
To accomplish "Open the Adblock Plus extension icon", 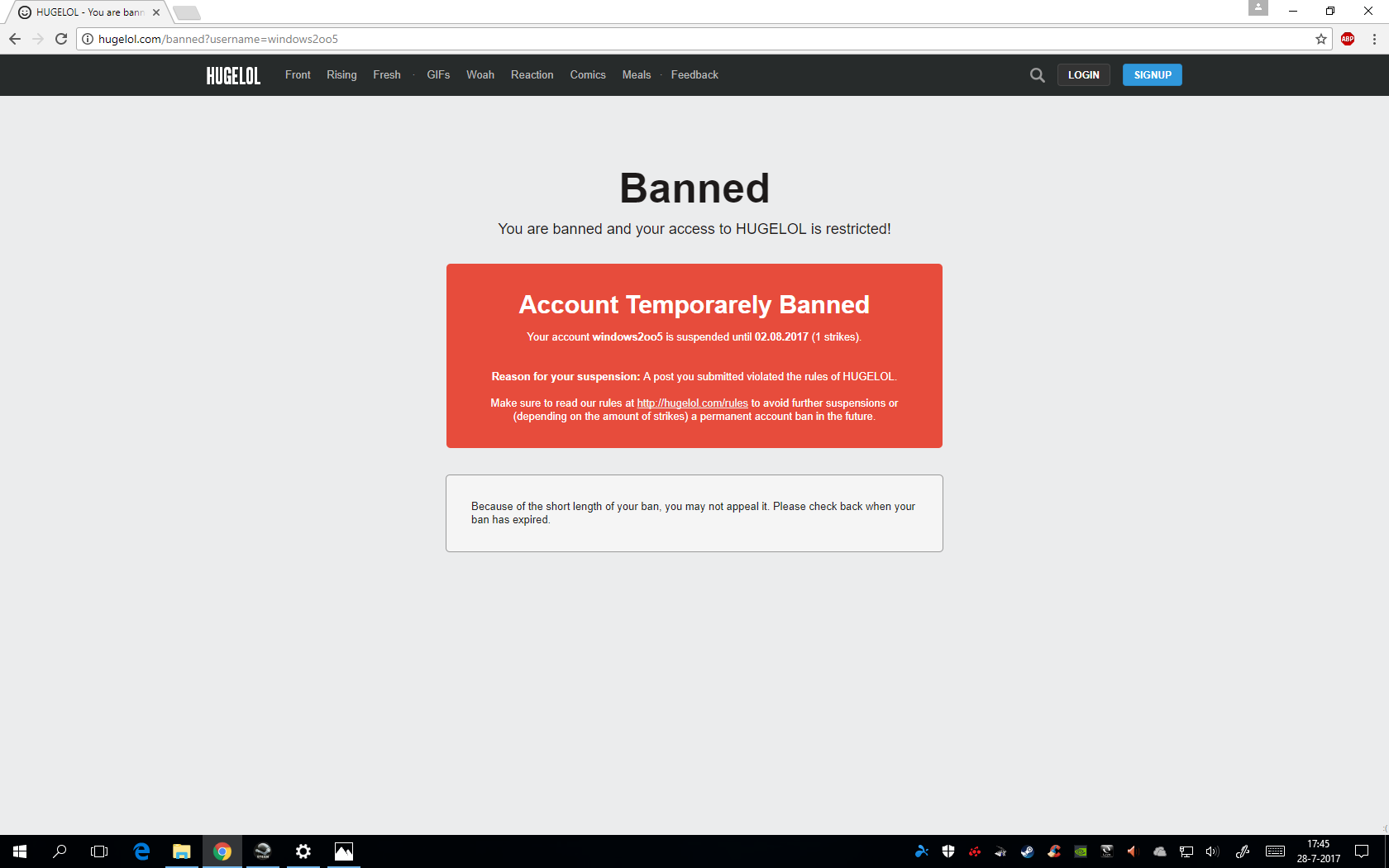I will click(1348, 39).
